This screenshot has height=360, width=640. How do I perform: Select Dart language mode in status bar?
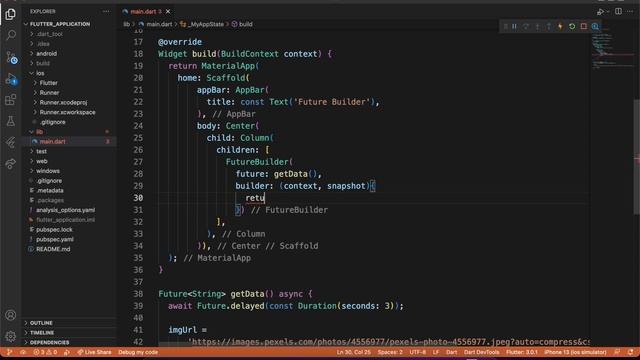[451, 352]
